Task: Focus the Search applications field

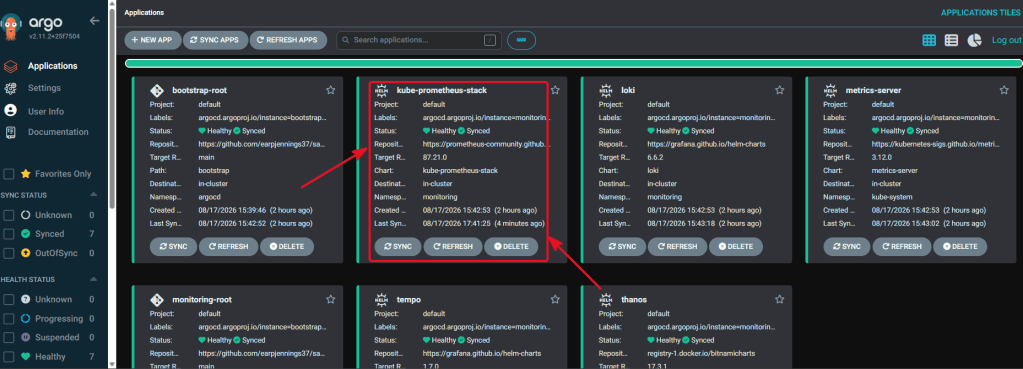Action: [418, 40]
